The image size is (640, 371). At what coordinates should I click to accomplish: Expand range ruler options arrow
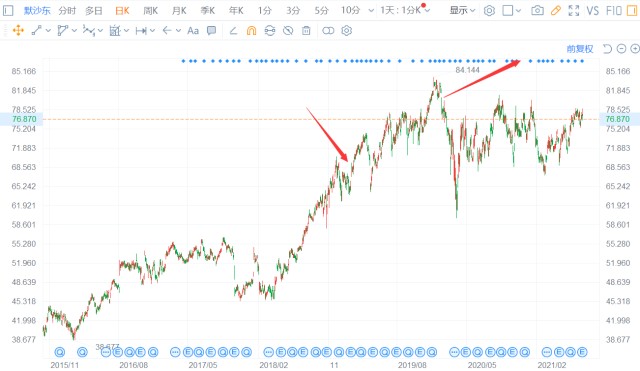[153, 31]
